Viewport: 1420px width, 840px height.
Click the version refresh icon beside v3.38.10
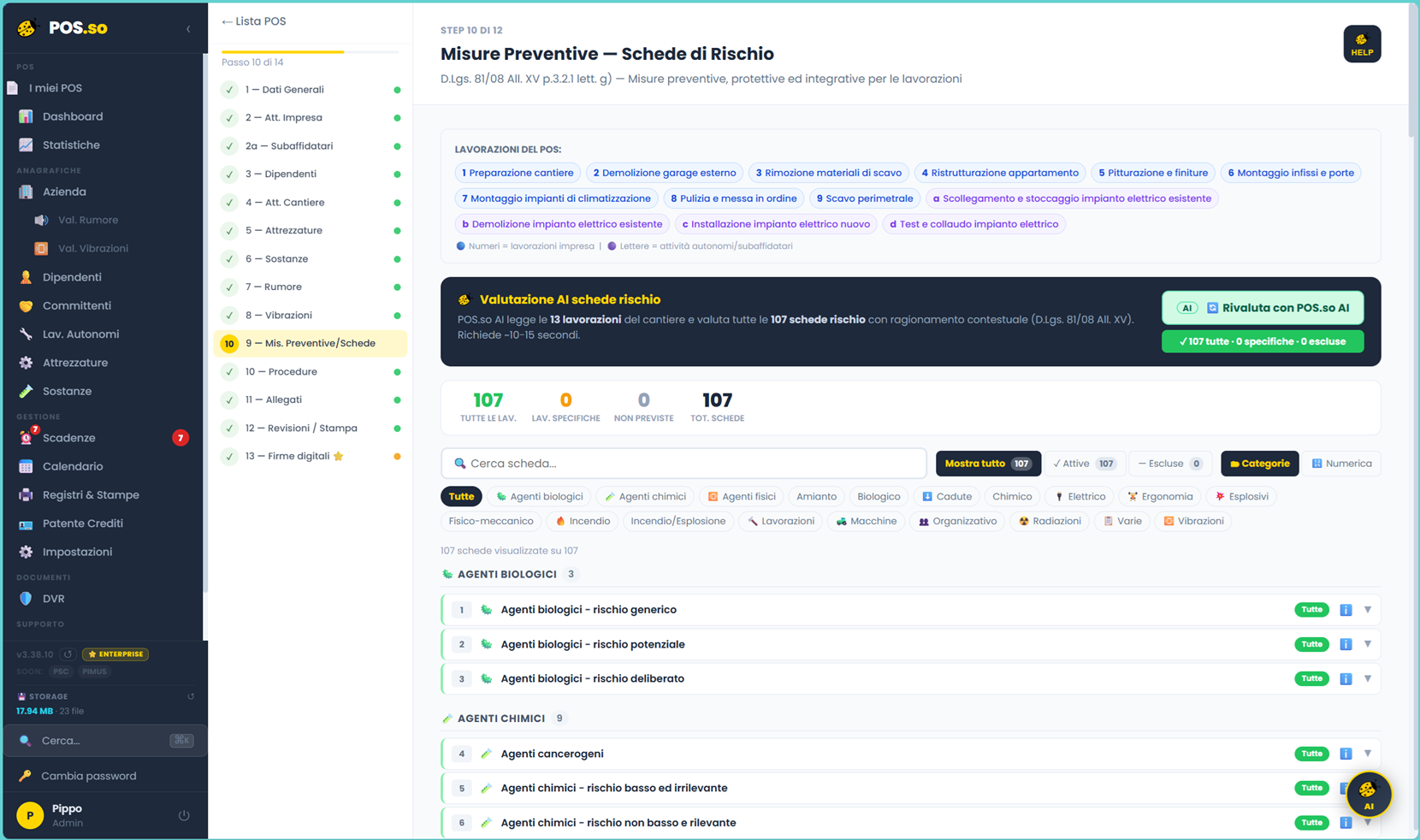(68, 654)
